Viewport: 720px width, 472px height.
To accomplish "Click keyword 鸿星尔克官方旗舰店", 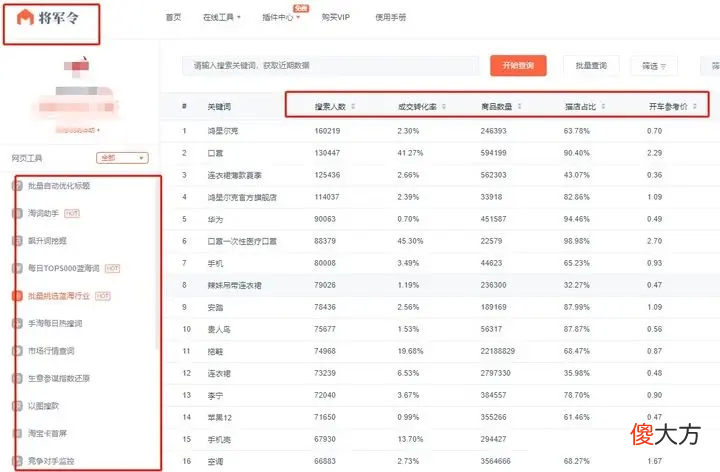I will (x=242, y=197).
